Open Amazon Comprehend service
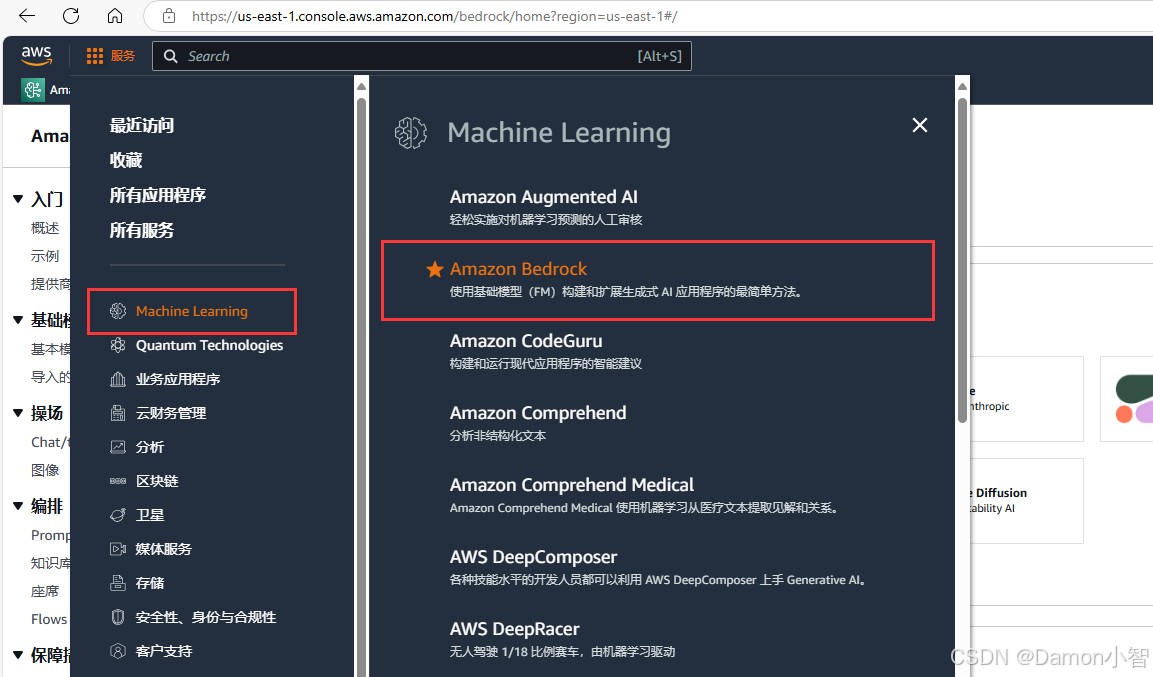Image resolution: width=1153 pixels, height=677 pixels. click(x=538, y=413)
